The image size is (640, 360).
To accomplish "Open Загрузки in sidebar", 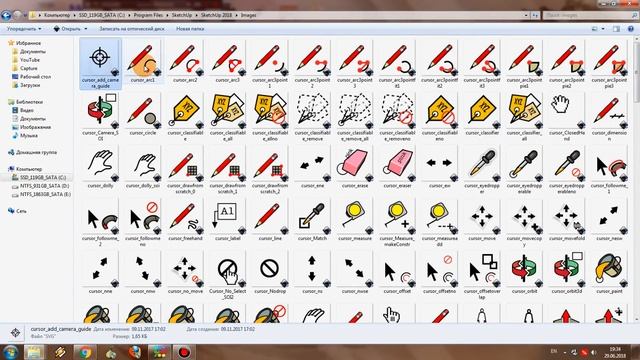I will (26, 85).
